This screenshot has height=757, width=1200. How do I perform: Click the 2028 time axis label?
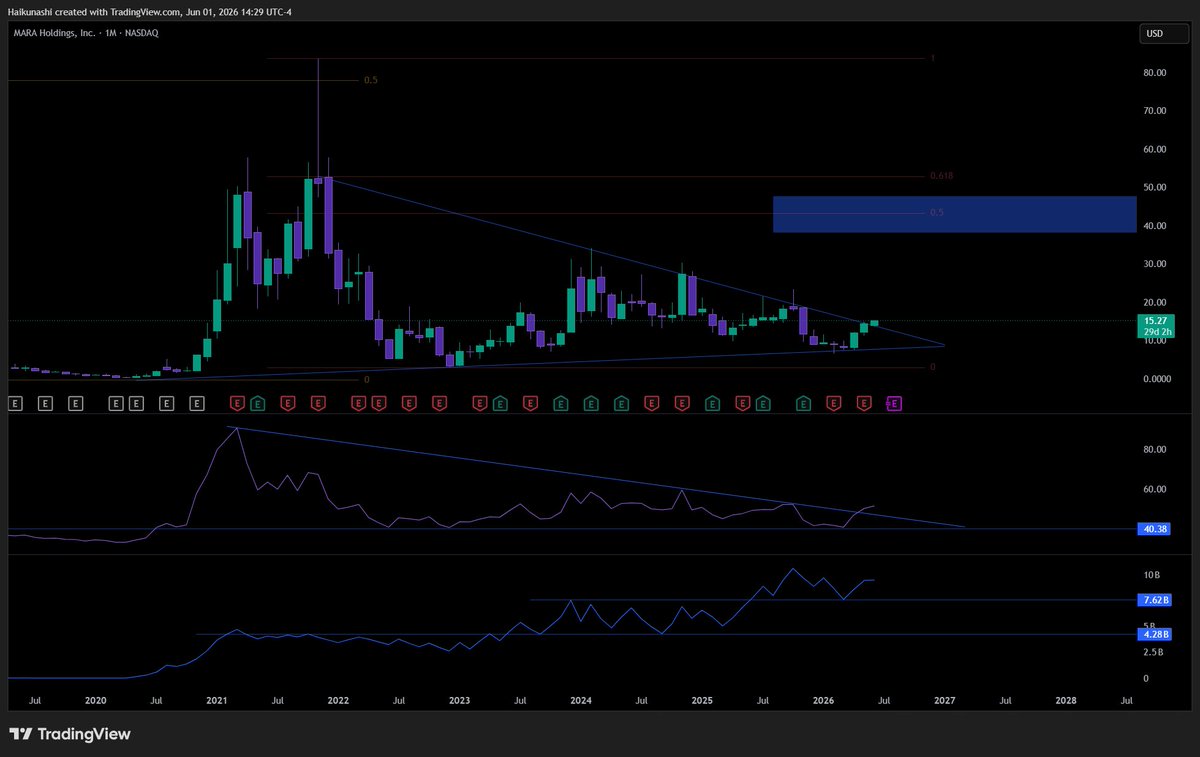(1066, 701)
